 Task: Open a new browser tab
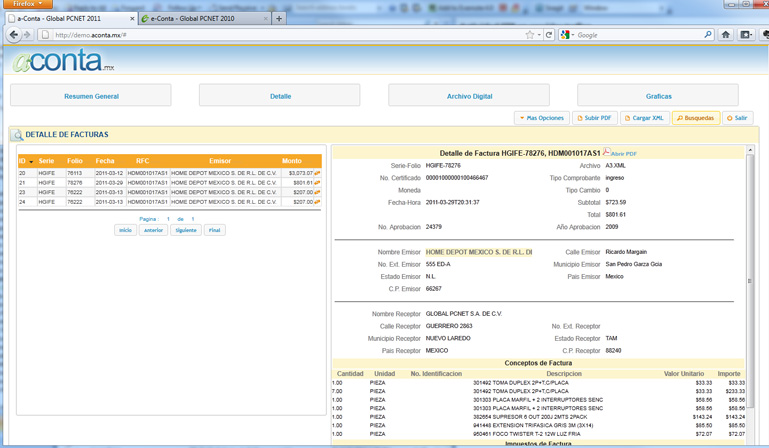[x=279, y=19]
